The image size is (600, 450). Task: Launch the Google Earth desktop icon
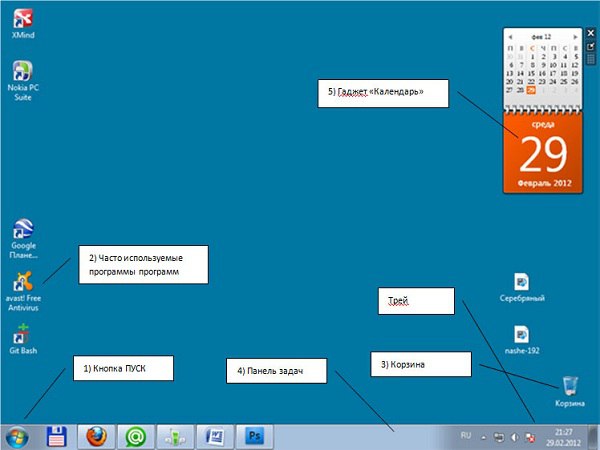[x=23, y=239]
